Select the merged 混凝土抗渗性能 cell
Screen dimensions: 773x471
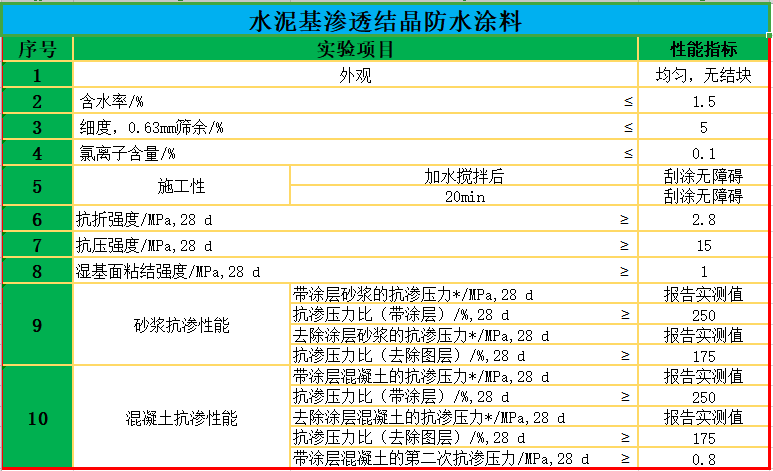[181, 418]
